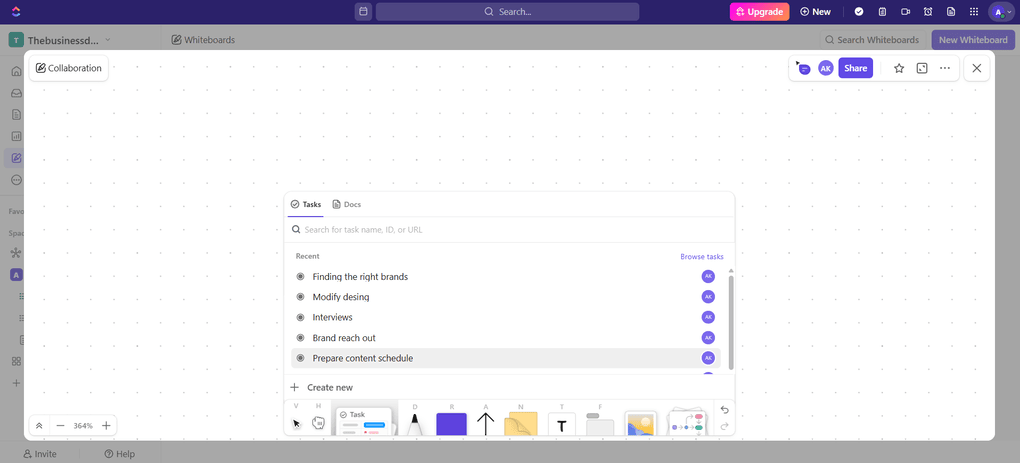This screenshot has height=463, width=1020.
Task: Open Help at the bottom
Action: click(119, 454)
